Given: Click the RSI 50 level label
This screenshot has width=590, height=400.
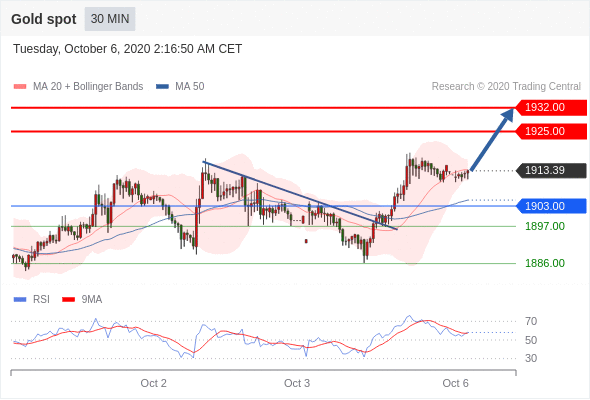Looking at the screenshot, I should pos(531,340).
